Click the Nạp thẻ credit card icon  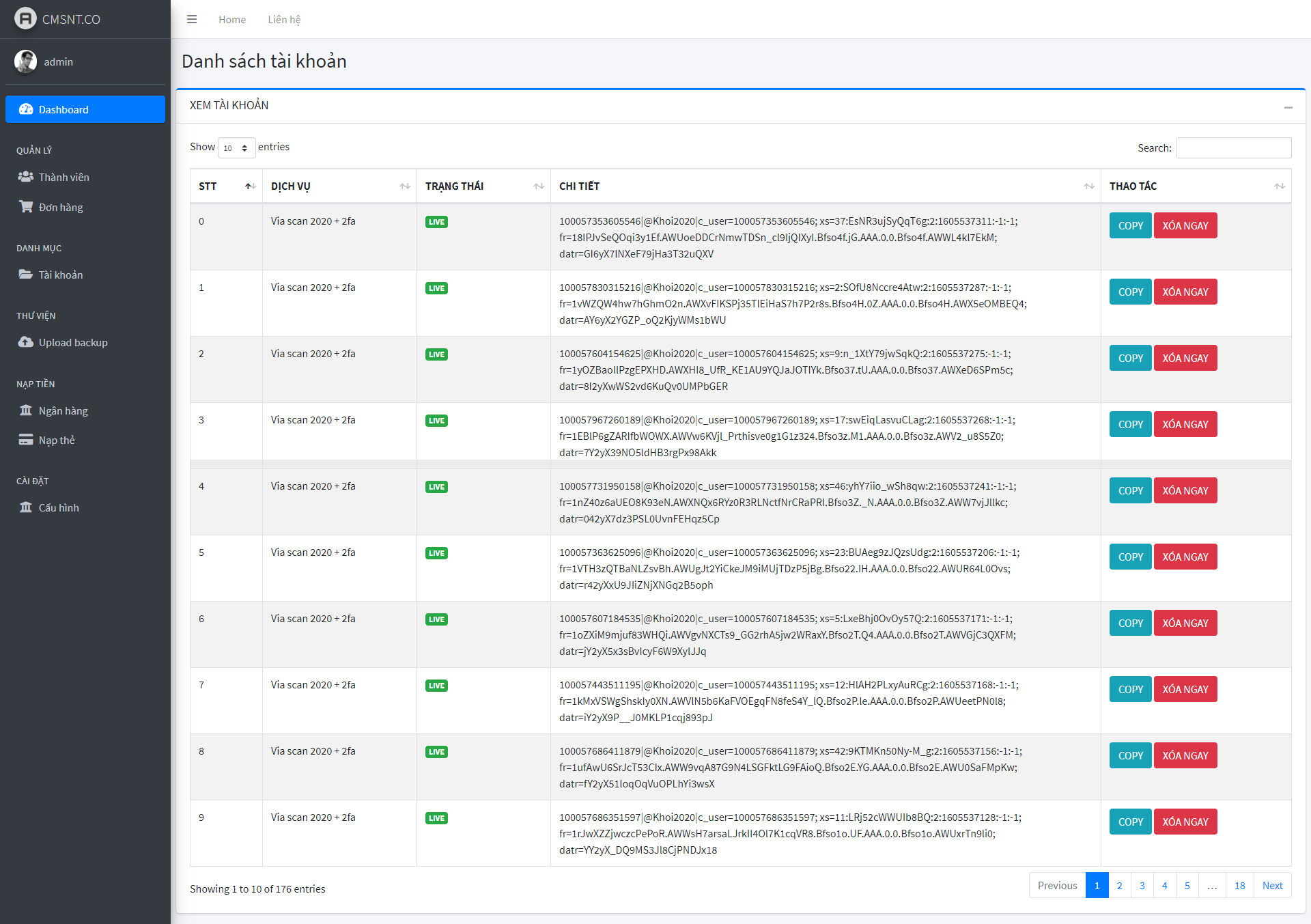coord(26,440)
